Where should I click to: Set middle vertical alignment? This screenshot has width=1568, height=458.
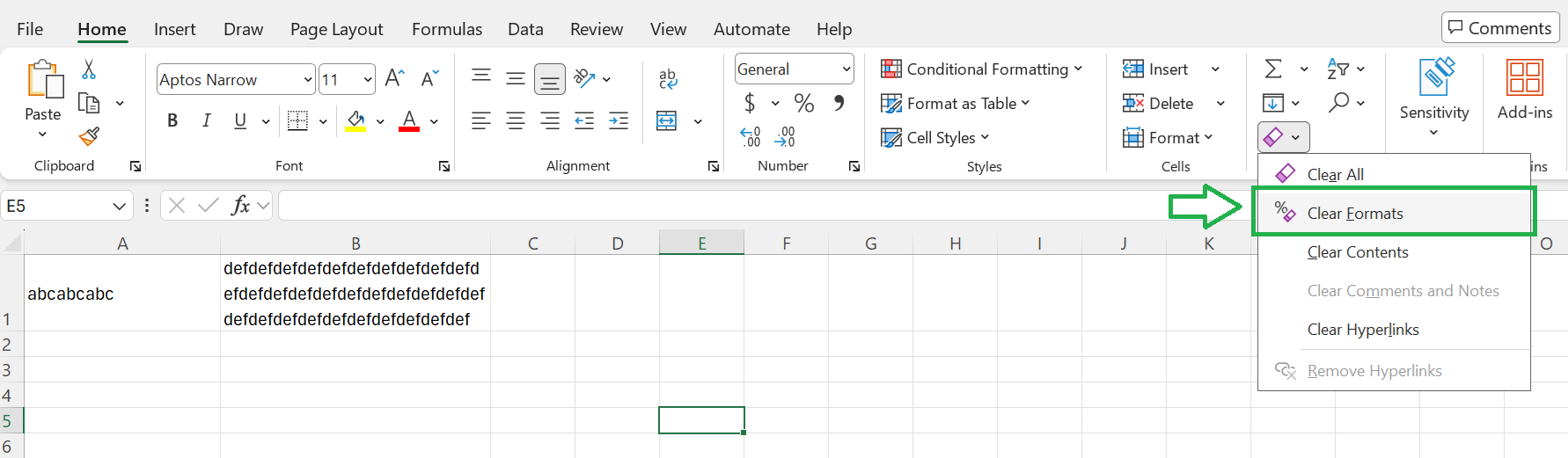[516, 78]
